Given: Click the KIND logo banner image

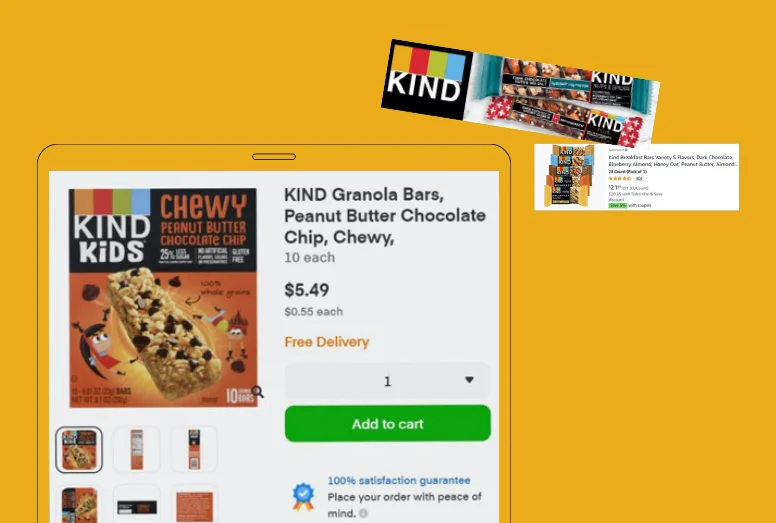Looking at the screenshot, I should coord(520,93).
